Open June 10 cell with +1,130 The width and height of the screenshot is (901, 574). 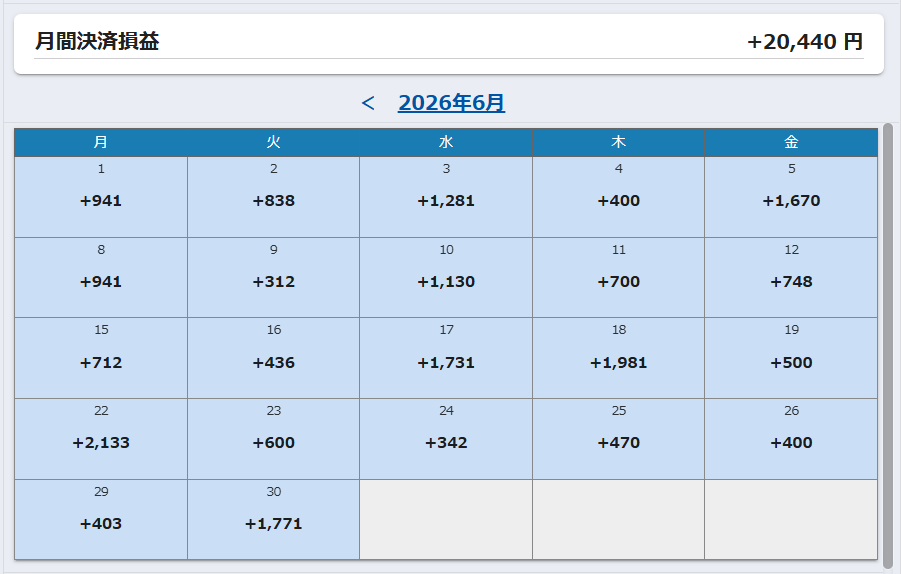click(x=446, y=278)
